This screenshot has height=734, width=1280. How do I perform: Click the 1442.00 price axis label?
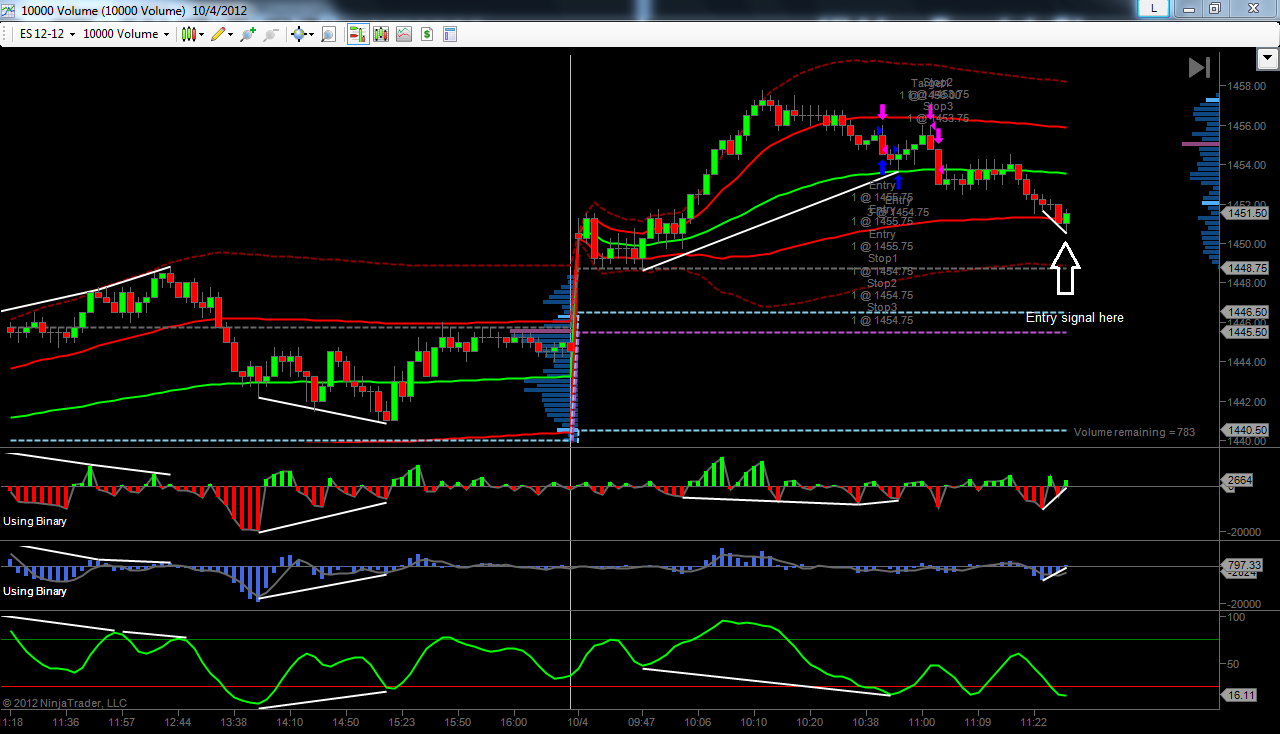(x=1248, y=402)
